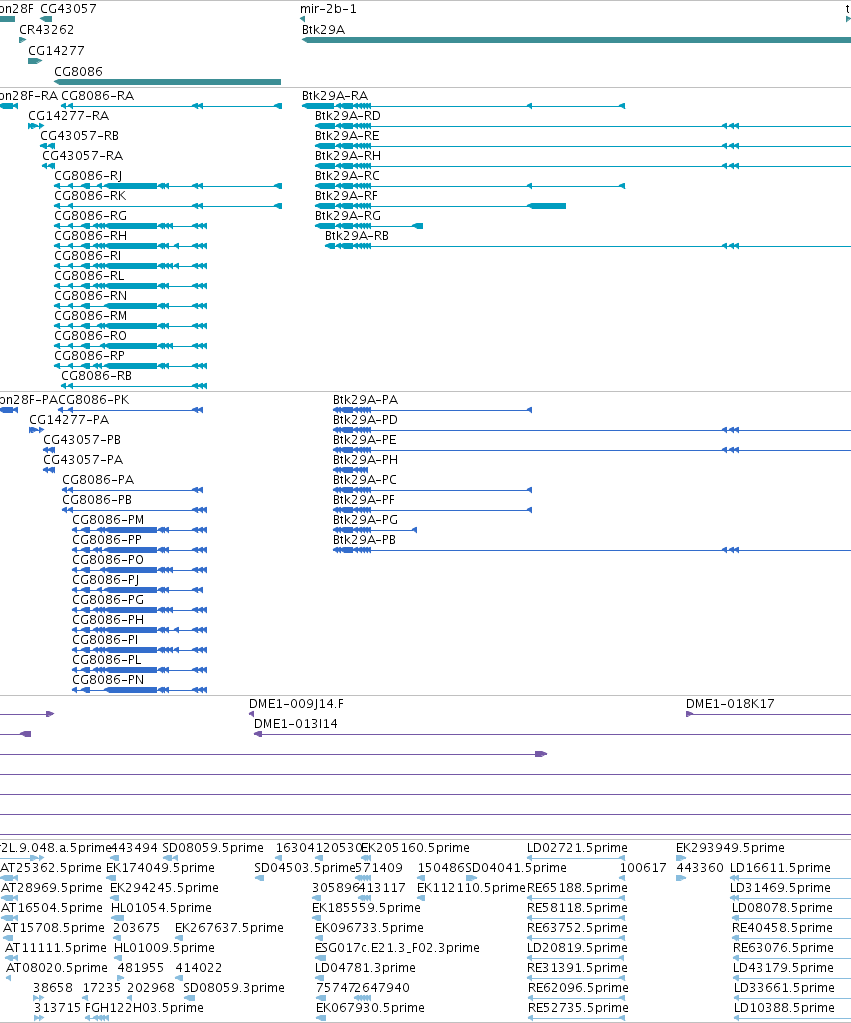Select EST SD04041.5prime
Screen dimensions: 851x1023
(516, 868)
